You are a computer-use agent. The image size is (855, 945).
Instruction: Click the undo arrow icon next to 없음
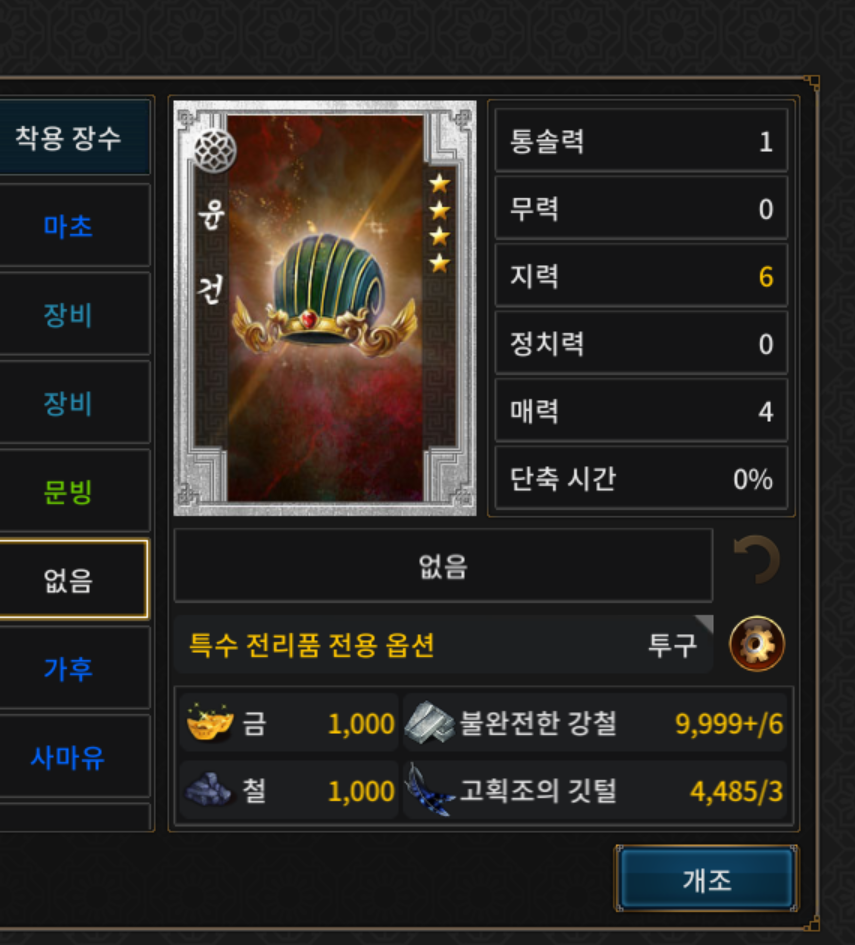(x=757, y=560)
